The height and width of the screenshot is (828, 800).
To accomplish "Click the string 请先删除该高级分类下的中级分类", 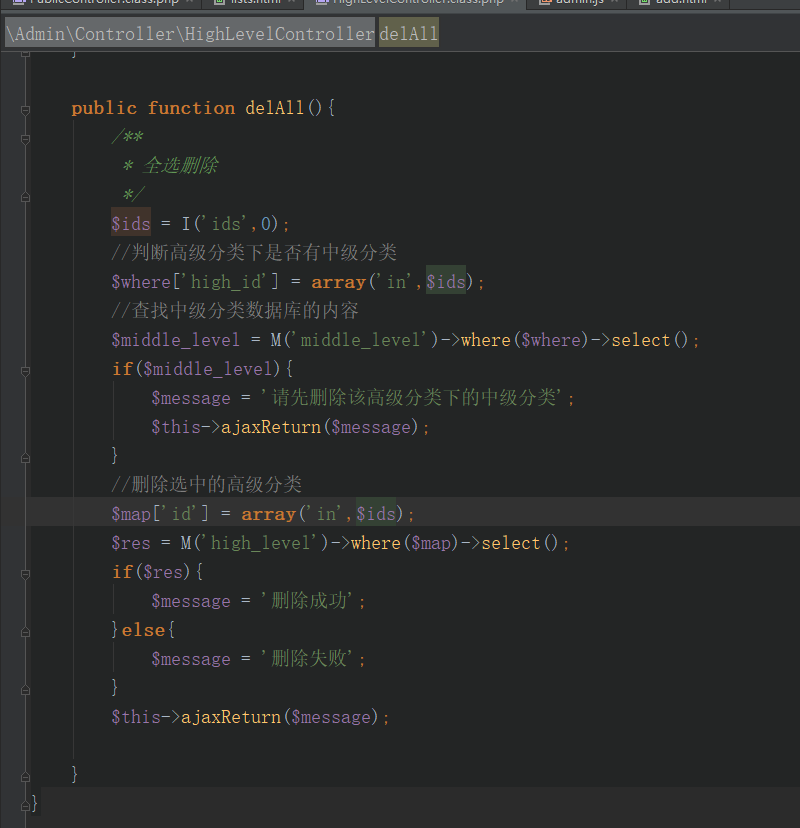I will (x=413, y=398).
